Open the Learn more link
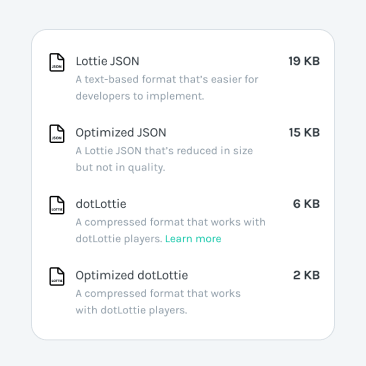 click(193, 239)
